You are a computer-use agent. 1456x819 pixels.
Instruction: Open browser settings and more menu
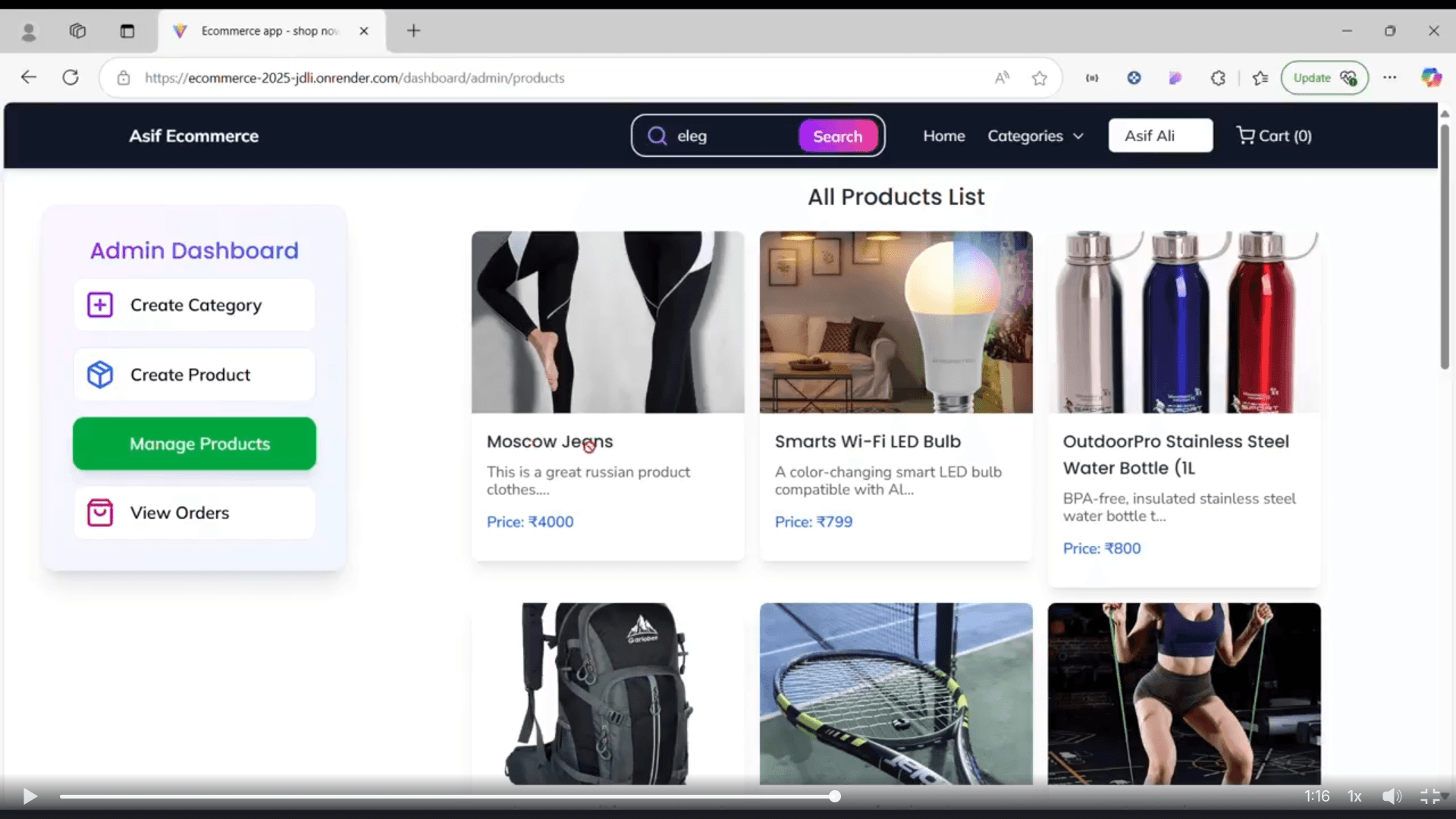coord(1389,77)
